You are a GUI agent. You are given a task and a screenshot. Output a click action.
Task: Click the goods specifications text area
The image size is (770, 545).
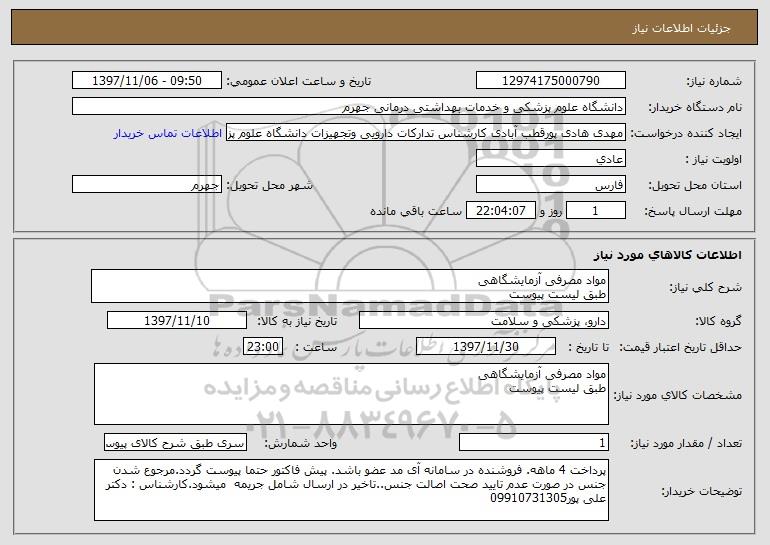tap(351, 394)
